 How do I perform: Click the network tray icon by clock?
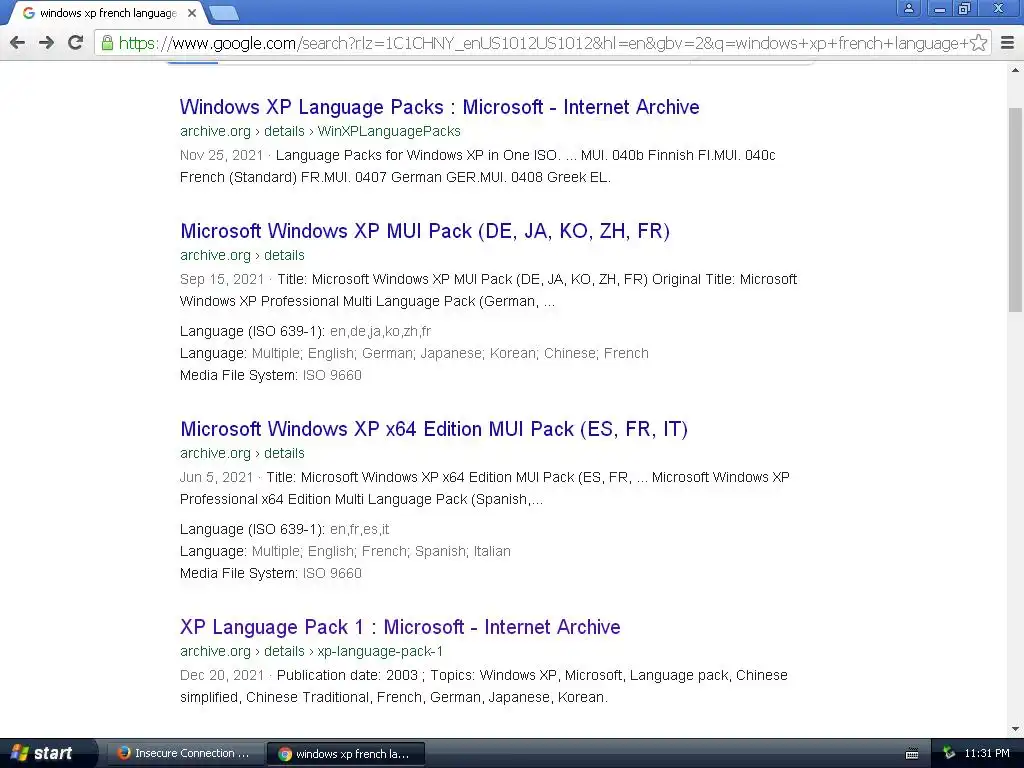pos(949,754)
